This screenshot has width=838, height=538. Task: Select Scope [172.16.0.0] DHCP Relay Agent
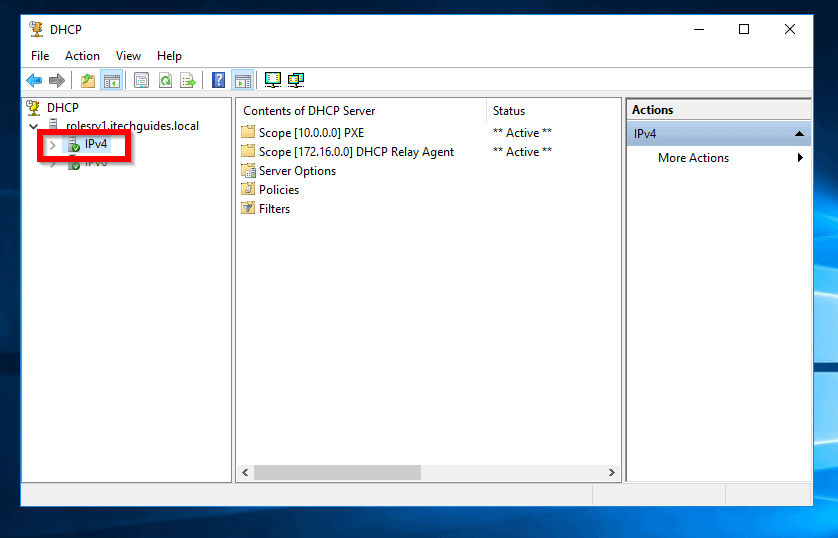pos(356,152)
